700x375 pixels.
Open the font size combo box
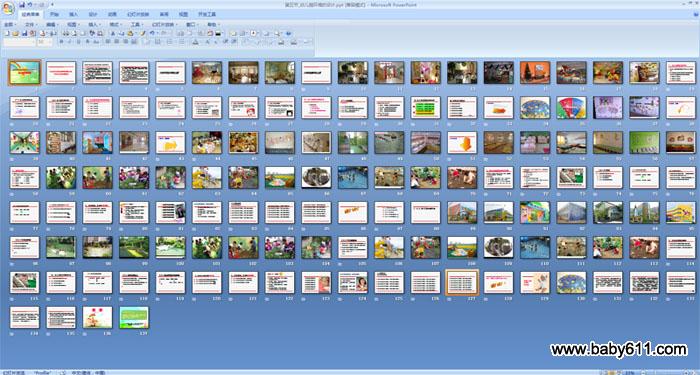[45, 42]
